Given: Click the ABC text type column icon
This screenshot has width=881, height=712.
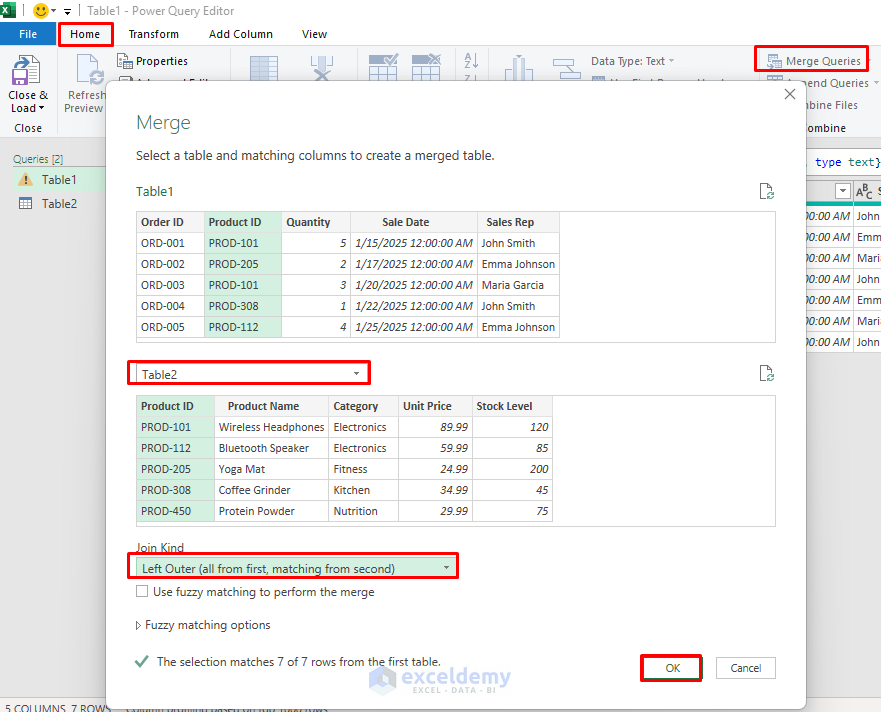Looking at the screenshot, I should click(x=864, y=191).
